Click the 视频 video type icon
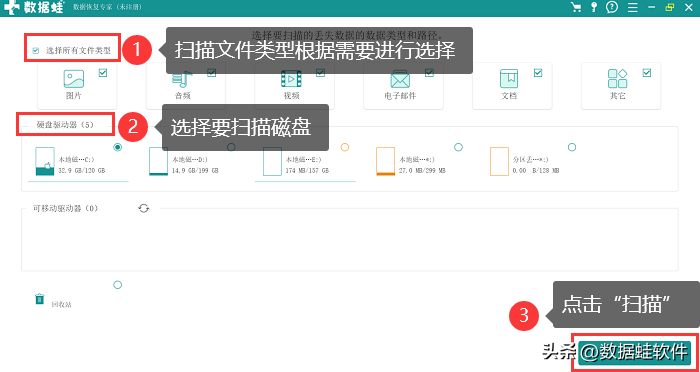 (291, 79)
